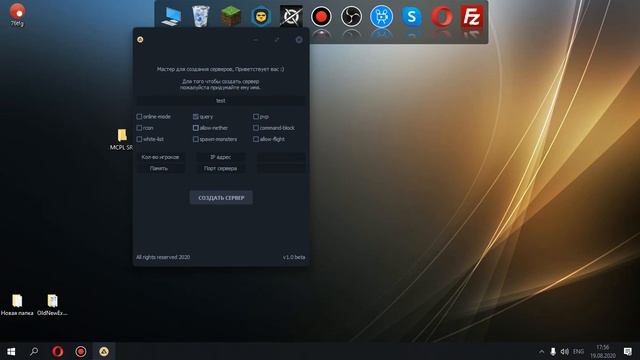Launch the crosshair icon app in dock
640x360 pixels.
pyautogui.click(x=291, y=16)
